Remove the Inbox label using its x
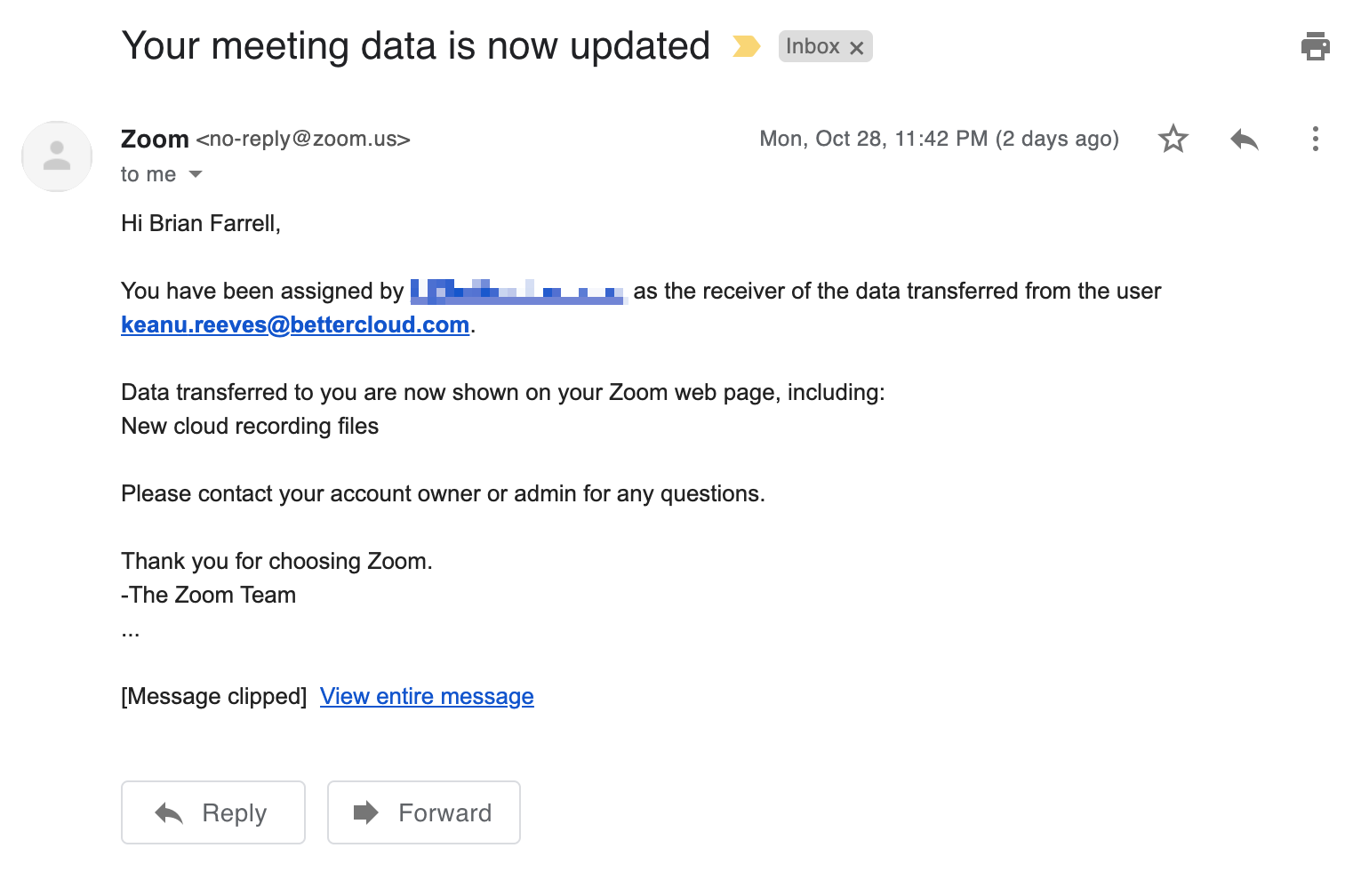This screenshot has width=1353, height=896. pyautogui.click(x=856, y=48)
